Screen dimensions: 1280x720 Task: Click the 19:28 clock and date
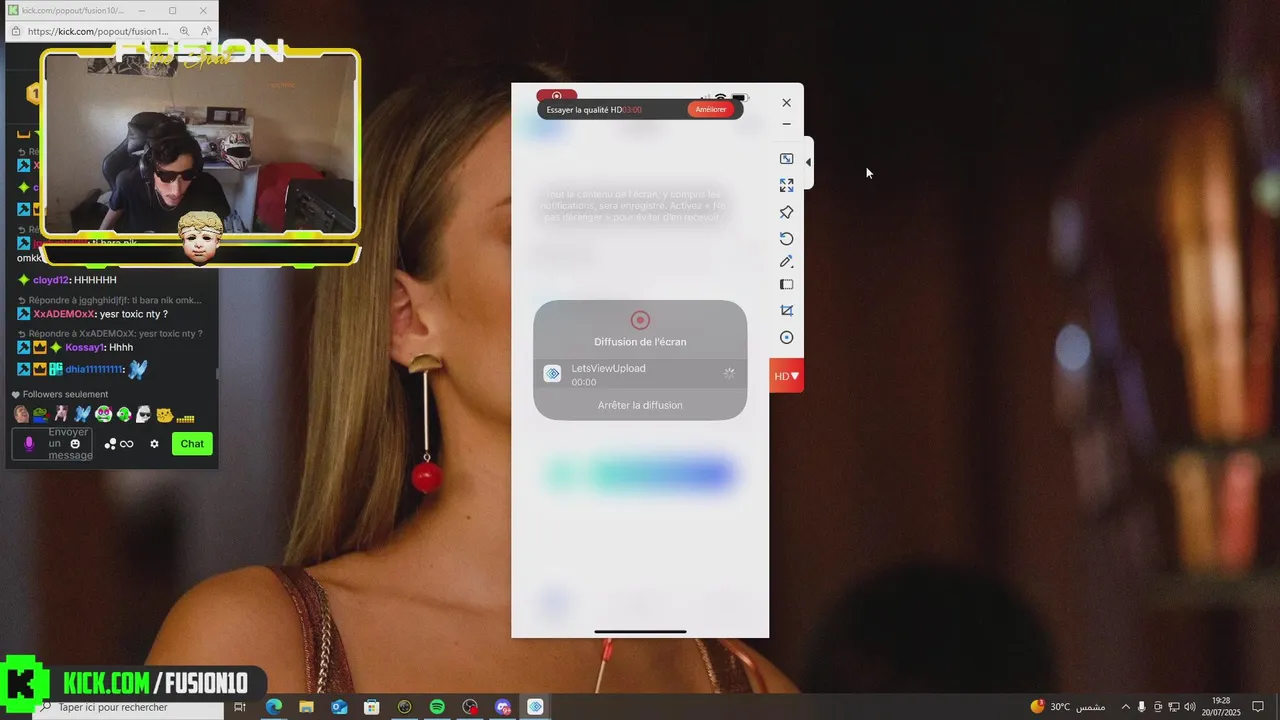[x=1221, y=707]
